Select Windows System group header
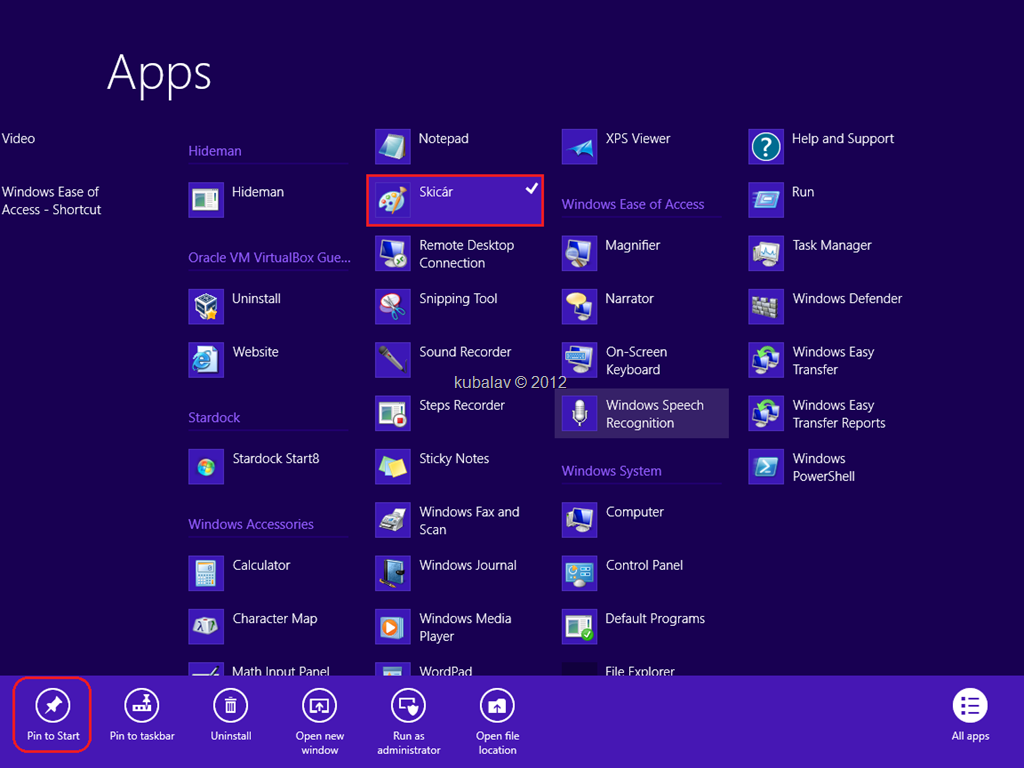 pyautogui.click(x=611, y=471)
